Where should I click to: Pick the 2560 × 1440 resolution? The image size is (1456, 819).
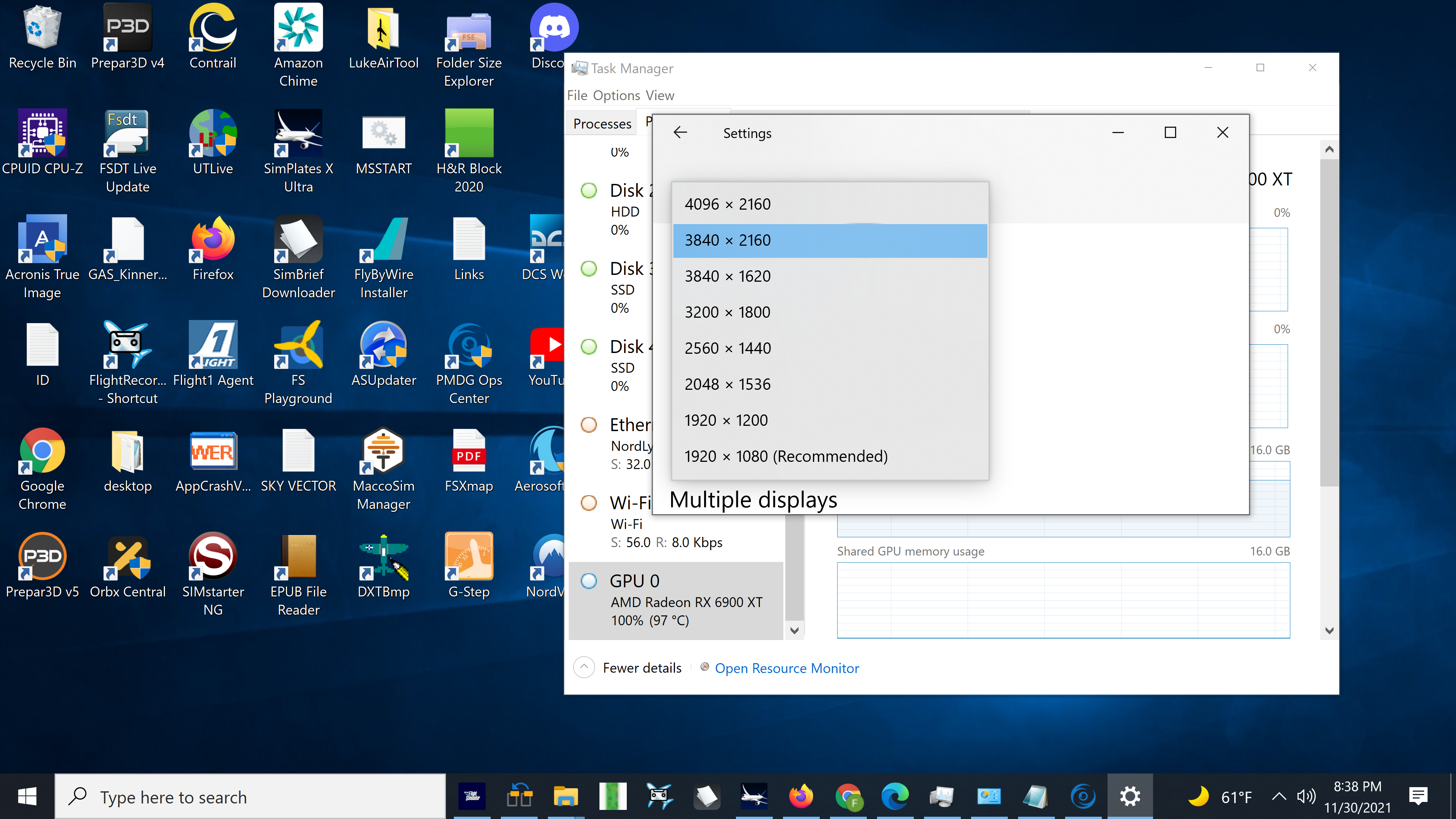(x=830, y=348)
